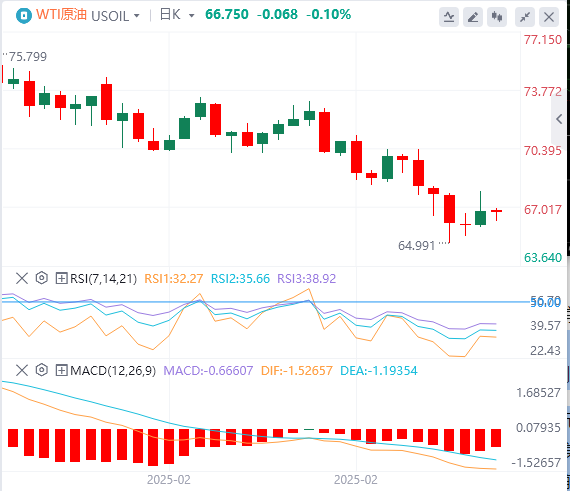Close the chart window with X

(549, 17)
